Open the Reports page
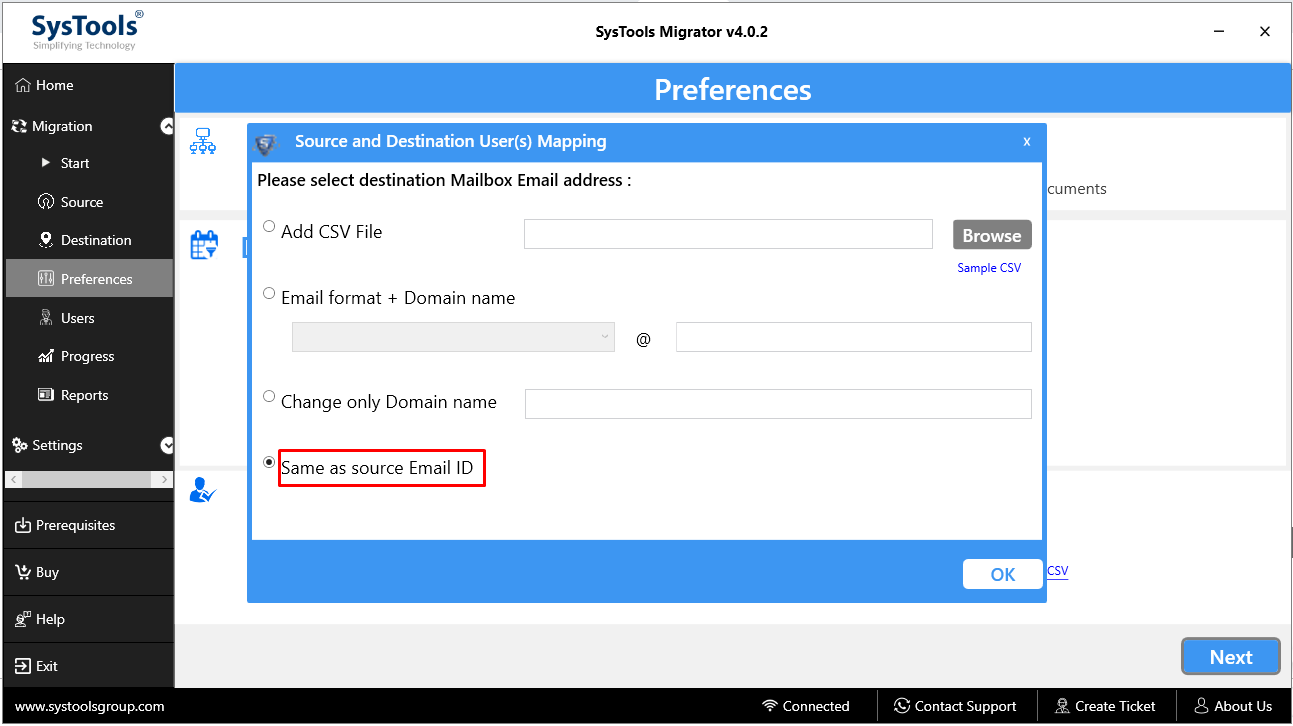 (x=85, y=395)
